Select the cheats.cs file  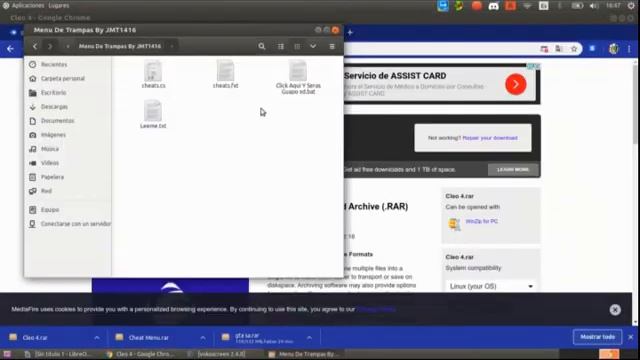click(153, 74)
